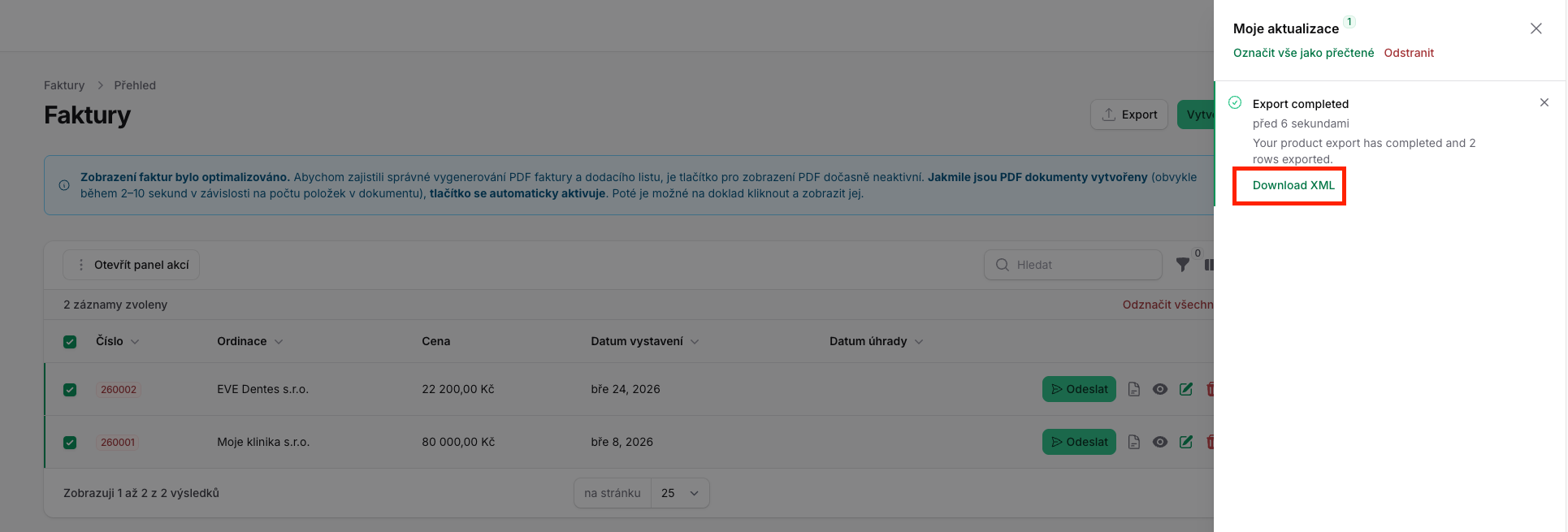This screenshot has height=532, width=1568.
Task: Edit invoice 260002 with pencil icon
Action: coord(1186,389)
